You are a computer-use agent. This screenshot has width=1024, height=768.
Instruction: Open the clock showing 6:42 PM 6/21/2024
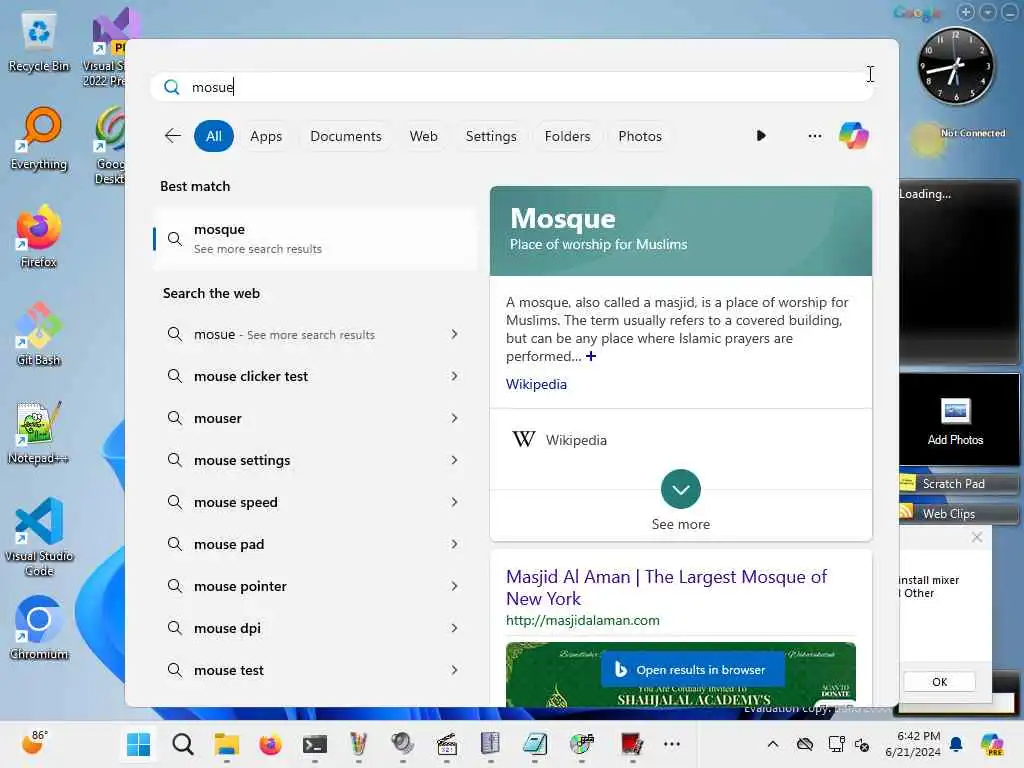coord(913,744)
